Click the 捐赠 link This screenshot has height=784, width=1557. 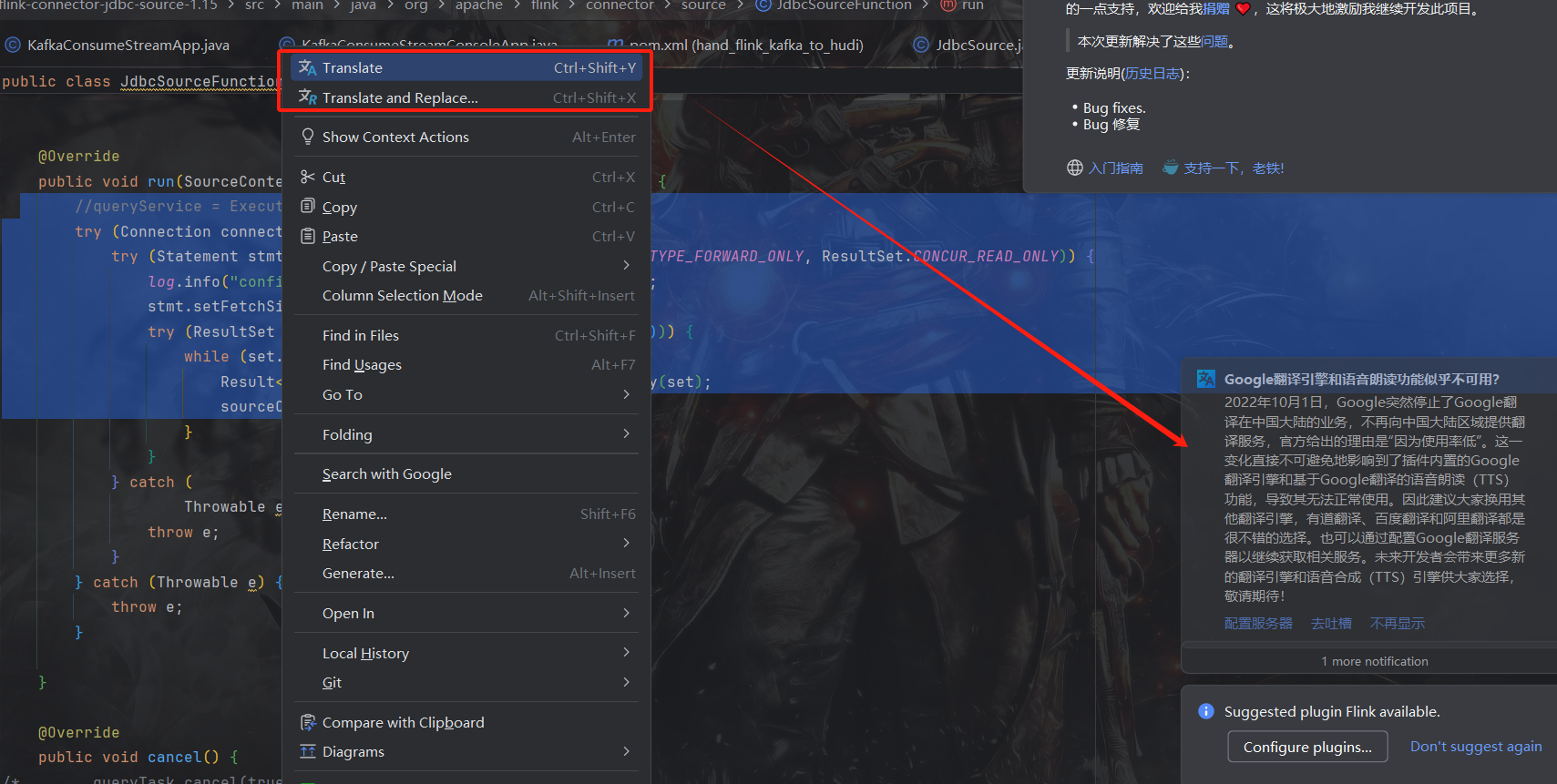coord(1216,9)
